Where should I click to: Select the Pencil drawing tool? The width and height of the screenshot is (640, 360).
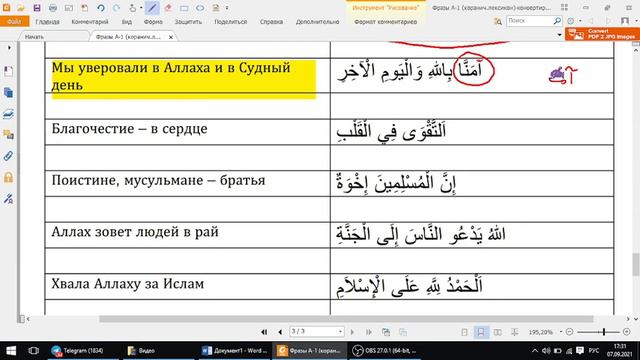152,8
